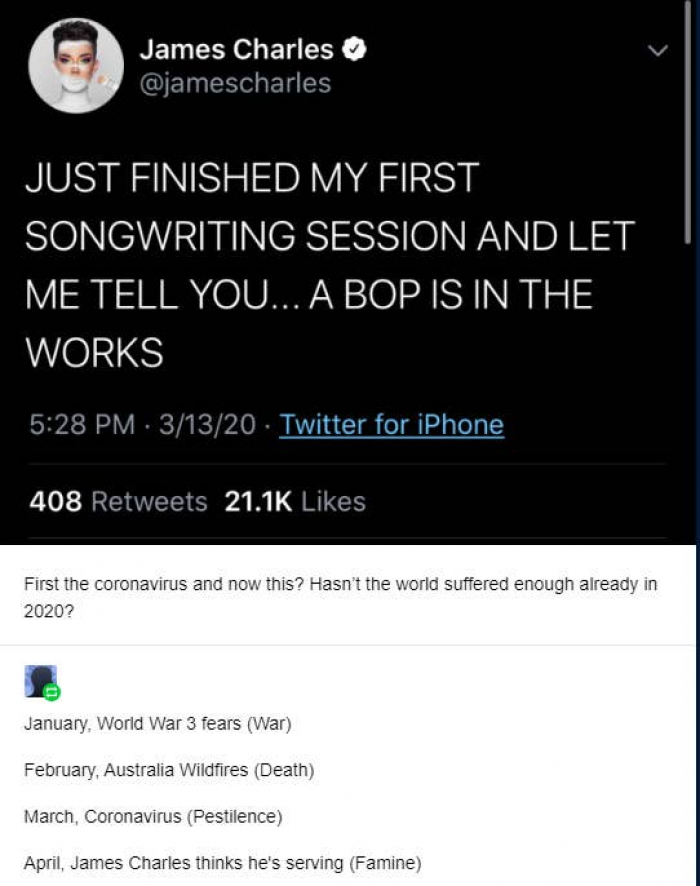
Task: Click the @jamescharles handle
Action: point(235,83)
